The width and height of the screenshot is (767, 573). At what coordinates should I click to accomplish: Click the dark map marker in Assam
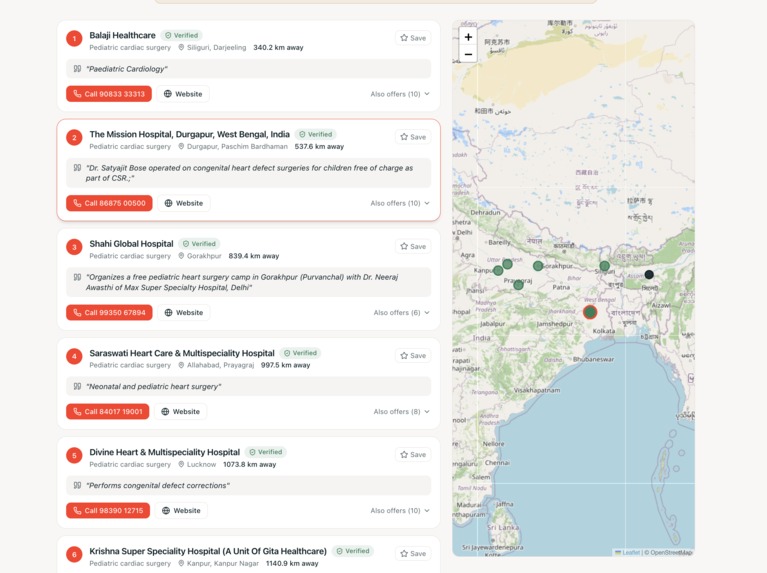(649, 275)
